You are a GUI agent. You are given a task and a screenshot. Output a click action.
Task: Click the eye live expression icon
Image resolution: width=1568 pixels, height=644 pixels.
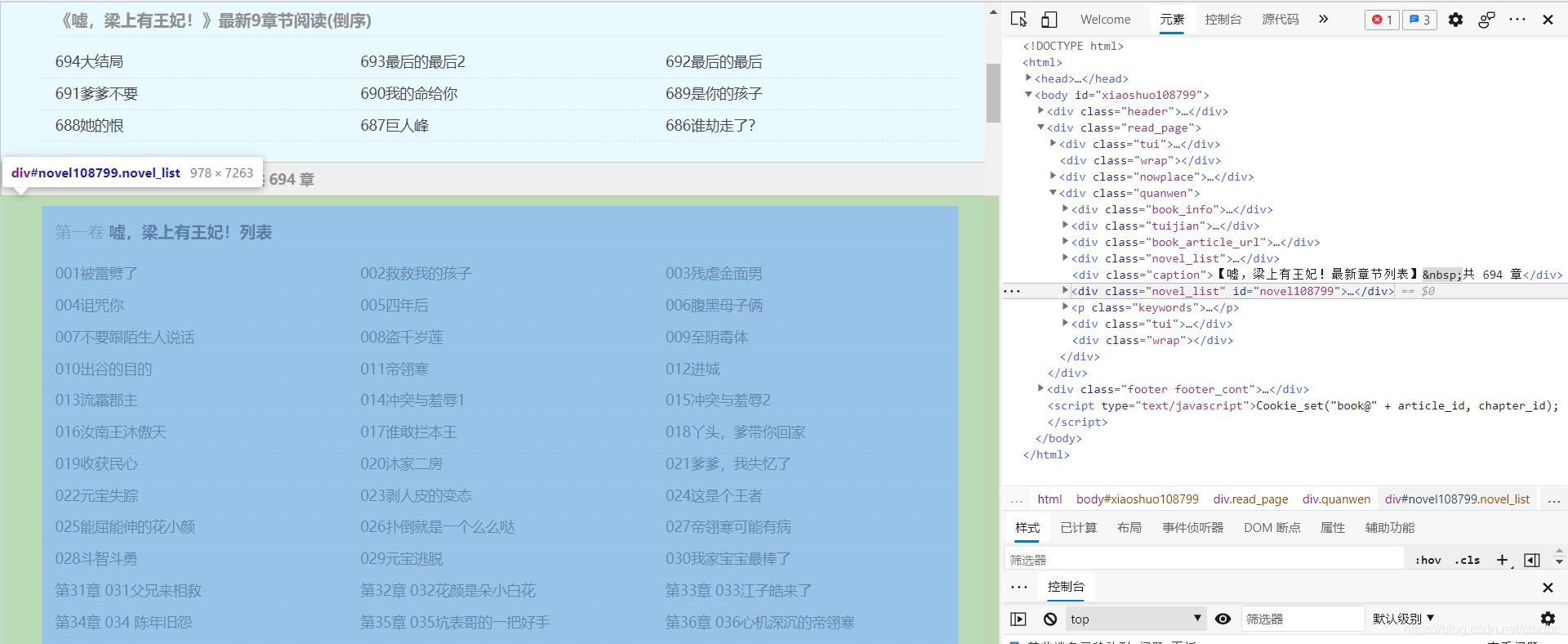point(1223,619)
